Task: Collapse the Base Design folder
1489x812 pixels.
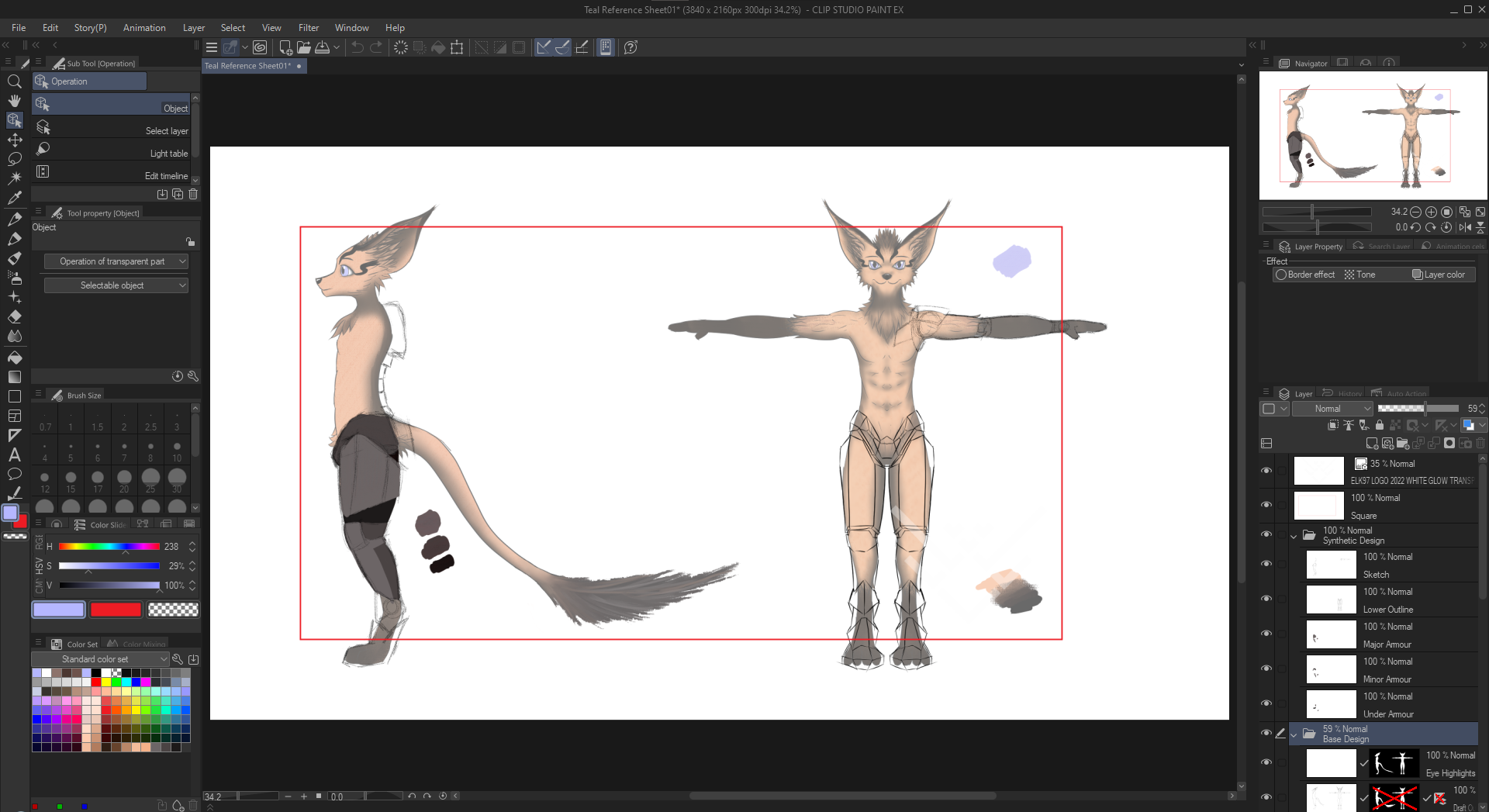Action: point(1294,734)
